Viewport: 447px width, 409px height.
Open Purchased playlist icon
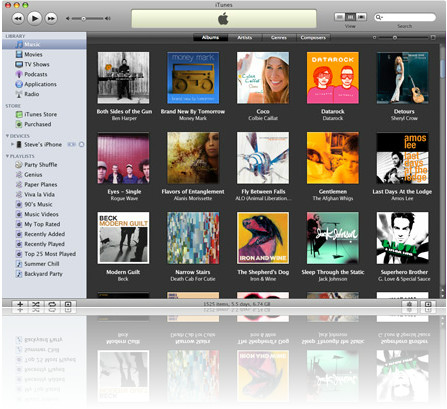click(x=19, y=124)
